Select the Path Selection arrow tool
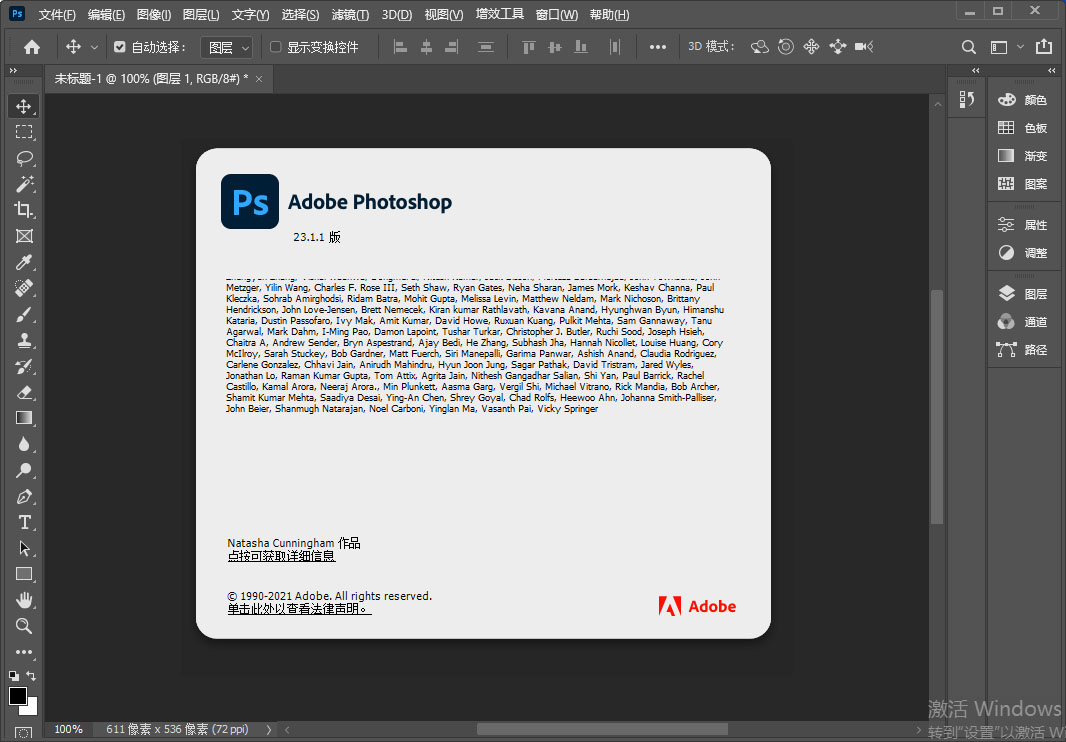 click(x=24, y=548)
